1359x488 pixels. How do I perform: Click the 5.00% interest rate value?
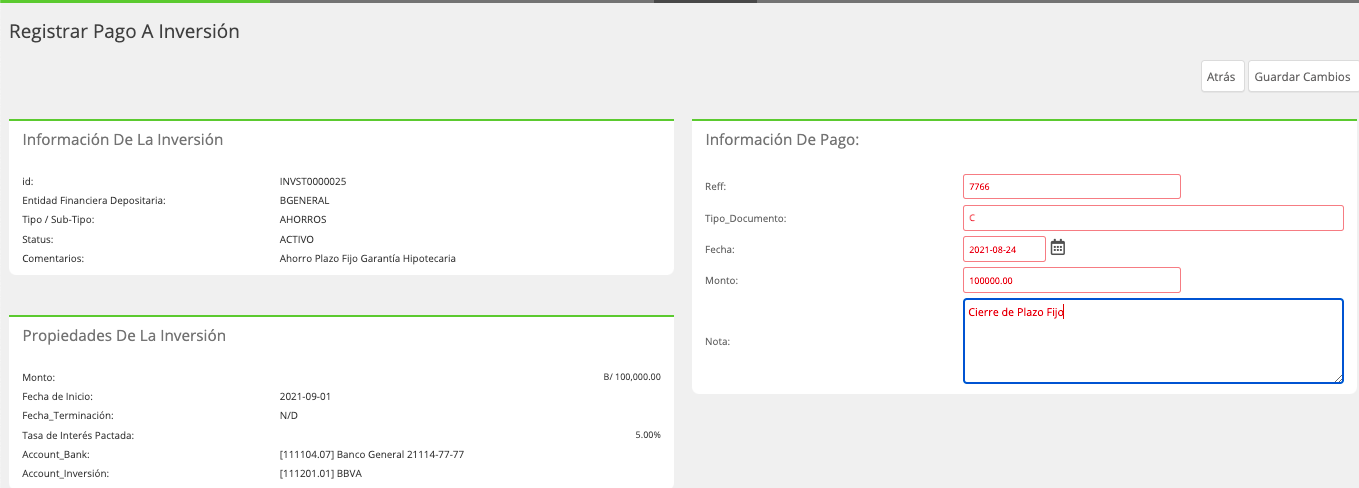coord(648,435)
